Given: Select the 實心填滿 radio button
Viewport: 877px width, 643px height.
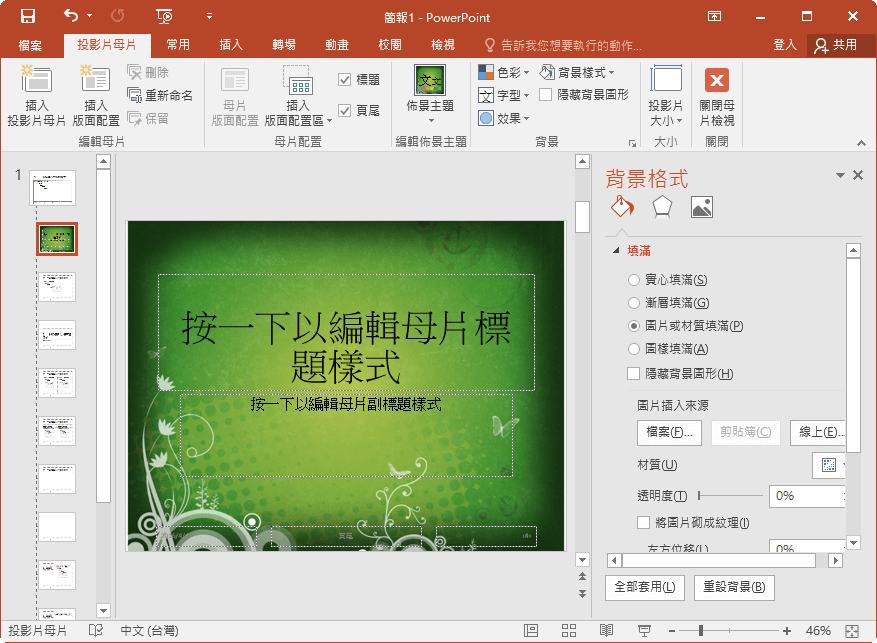Looking at the screenshot, I should point(637,278).
